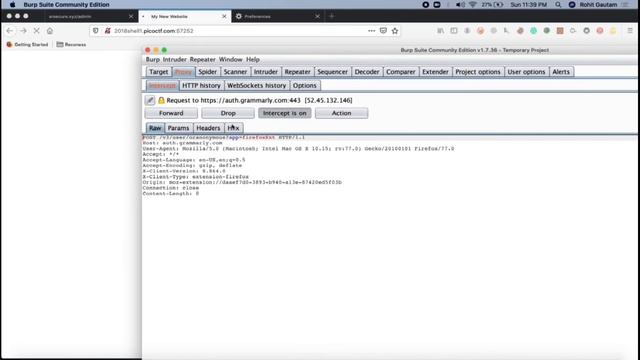This screenshot has height=360, width=640.
Task: Open the HTTP history sub-tab
Action: click(x=201, y=86)
